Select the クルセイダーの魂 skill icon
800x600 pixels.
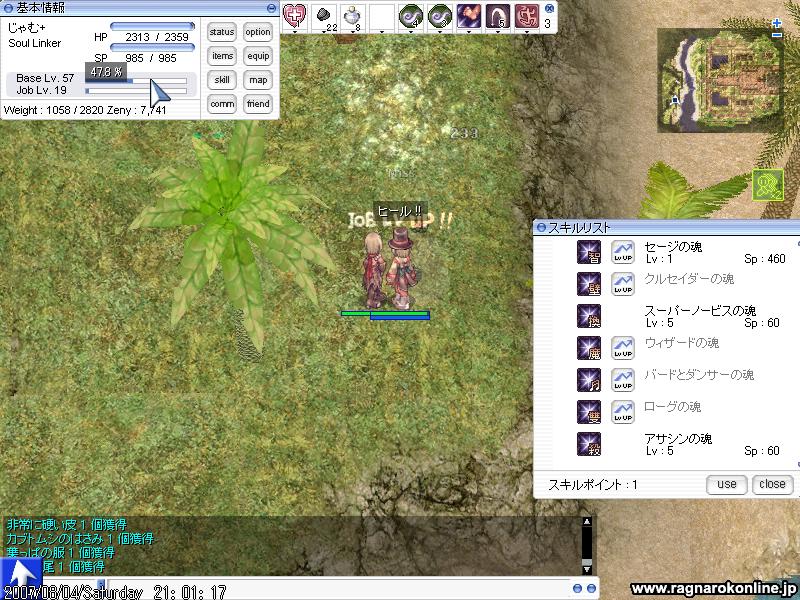pos(589,284)
